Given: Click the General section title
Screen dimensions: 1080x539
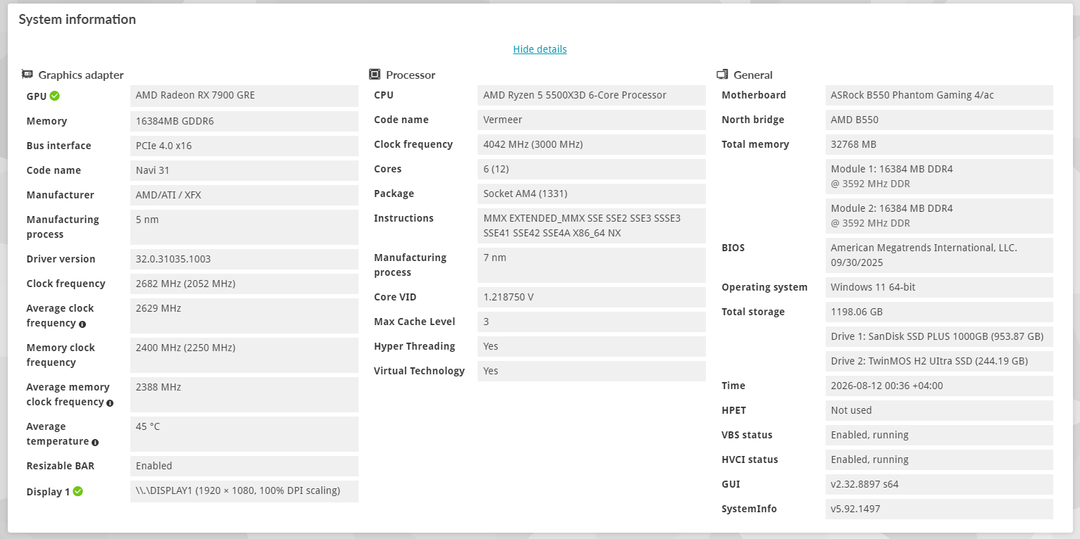Looking at the screenshot, I should (x=753, y=75).
